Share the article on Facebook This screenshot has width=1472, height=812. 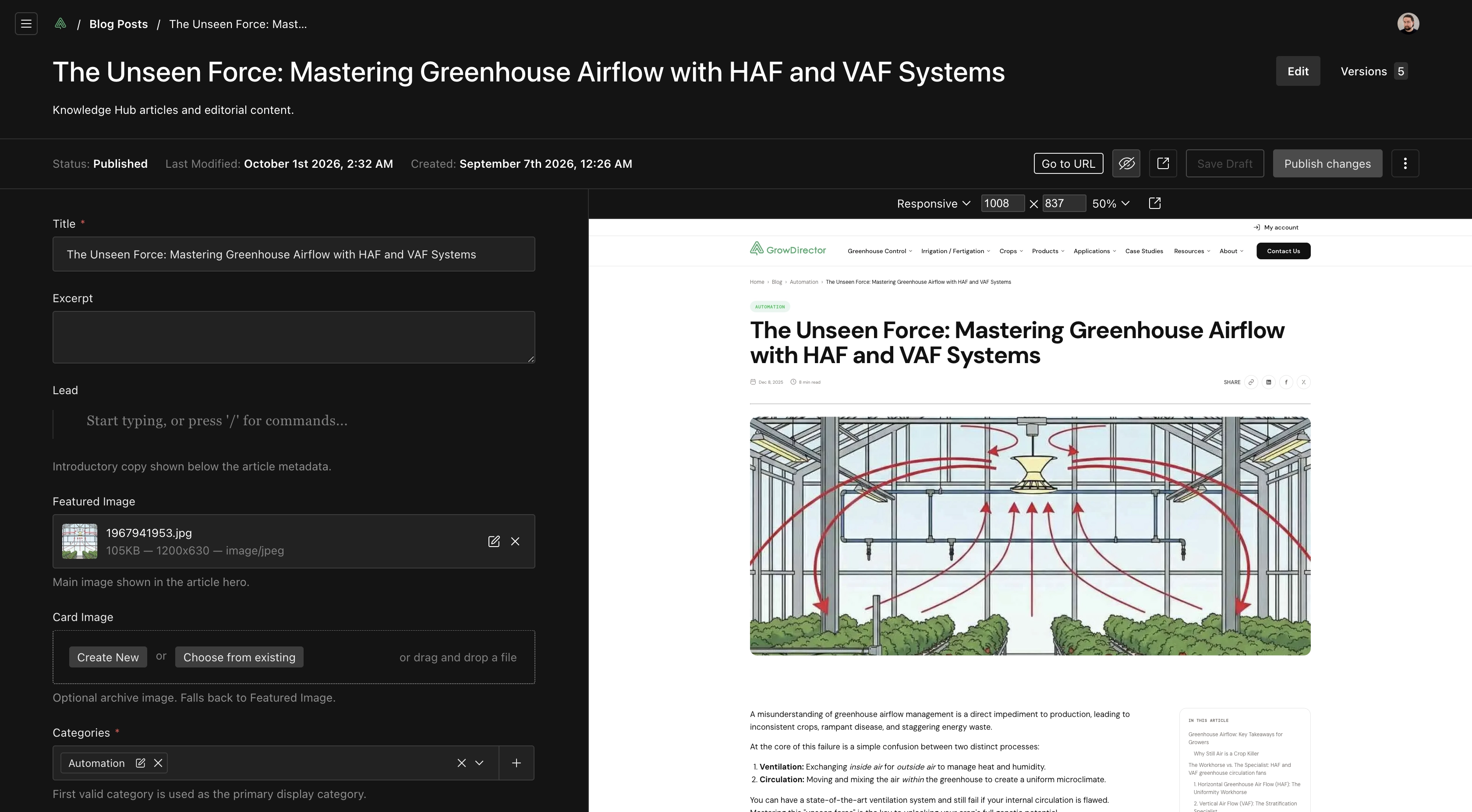1286,382
